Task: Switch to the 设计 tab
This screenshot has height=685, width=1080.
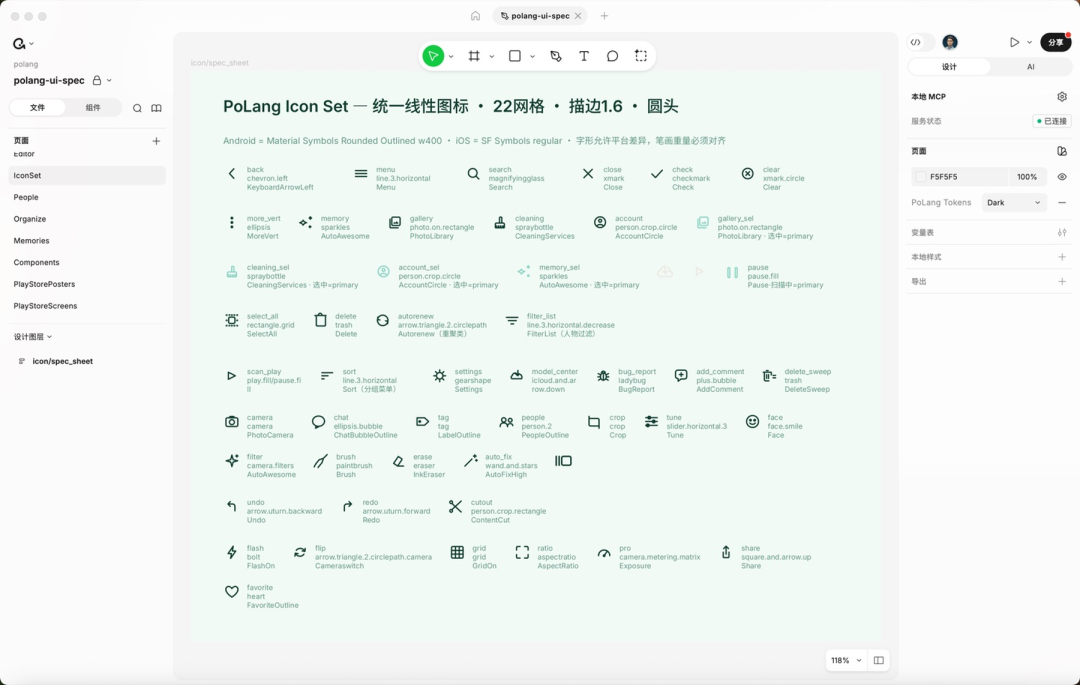Action: pyautogui.click(x=949, y=67)
